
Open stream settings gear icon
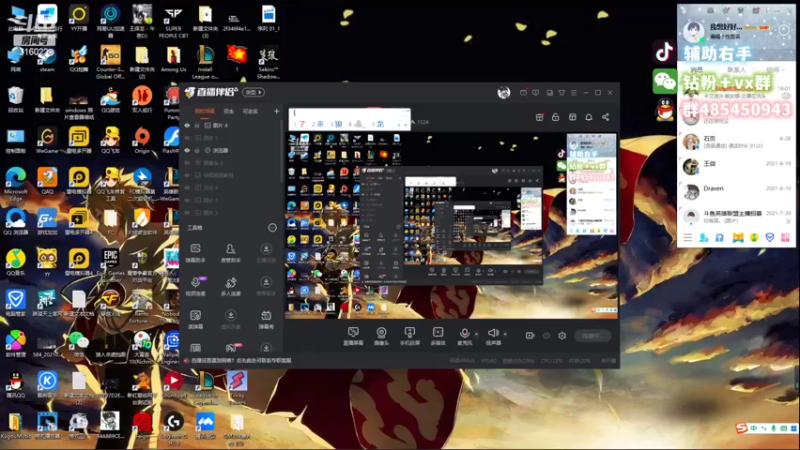(x=562, y=336)
